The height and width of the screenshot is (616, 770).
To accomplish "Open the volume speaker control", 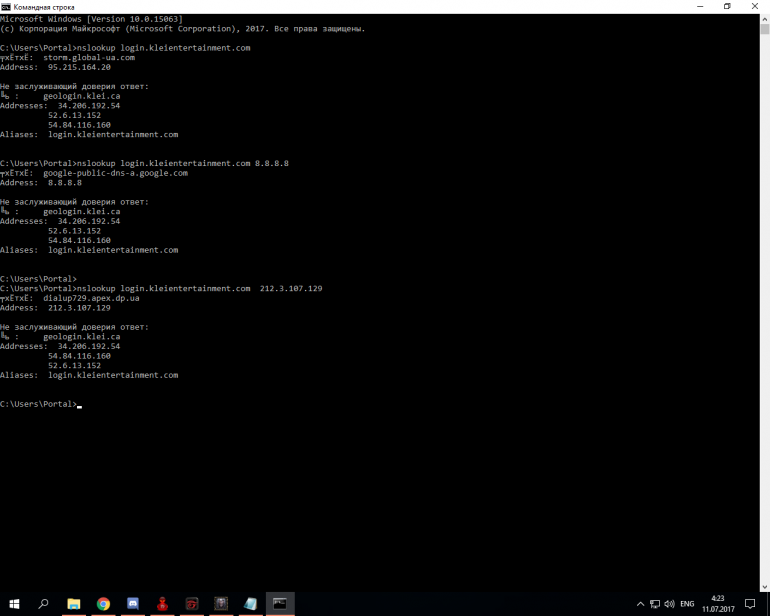I will (670, 604).
